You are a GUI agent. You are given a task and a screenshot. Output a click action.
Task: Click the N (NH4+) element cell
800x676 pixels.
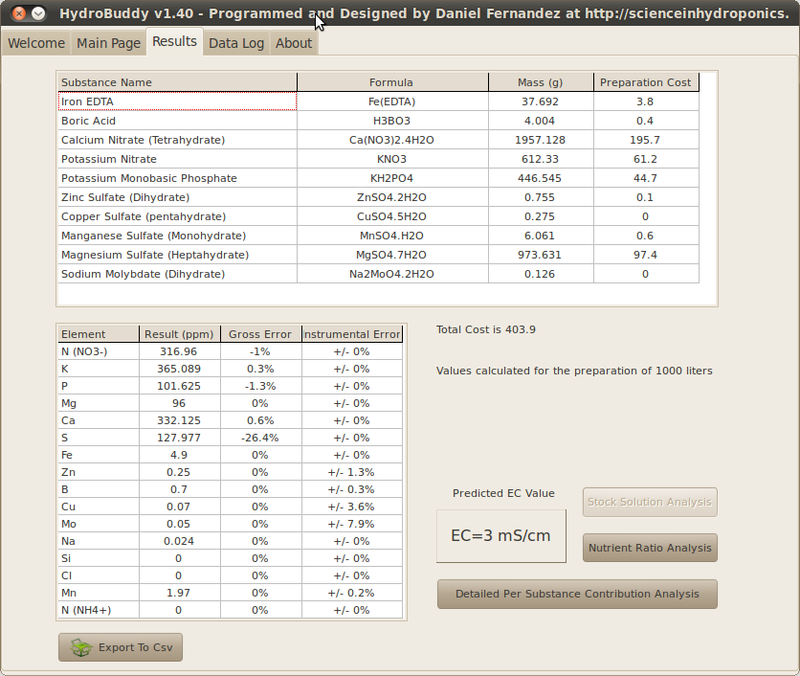click(98, 610)
